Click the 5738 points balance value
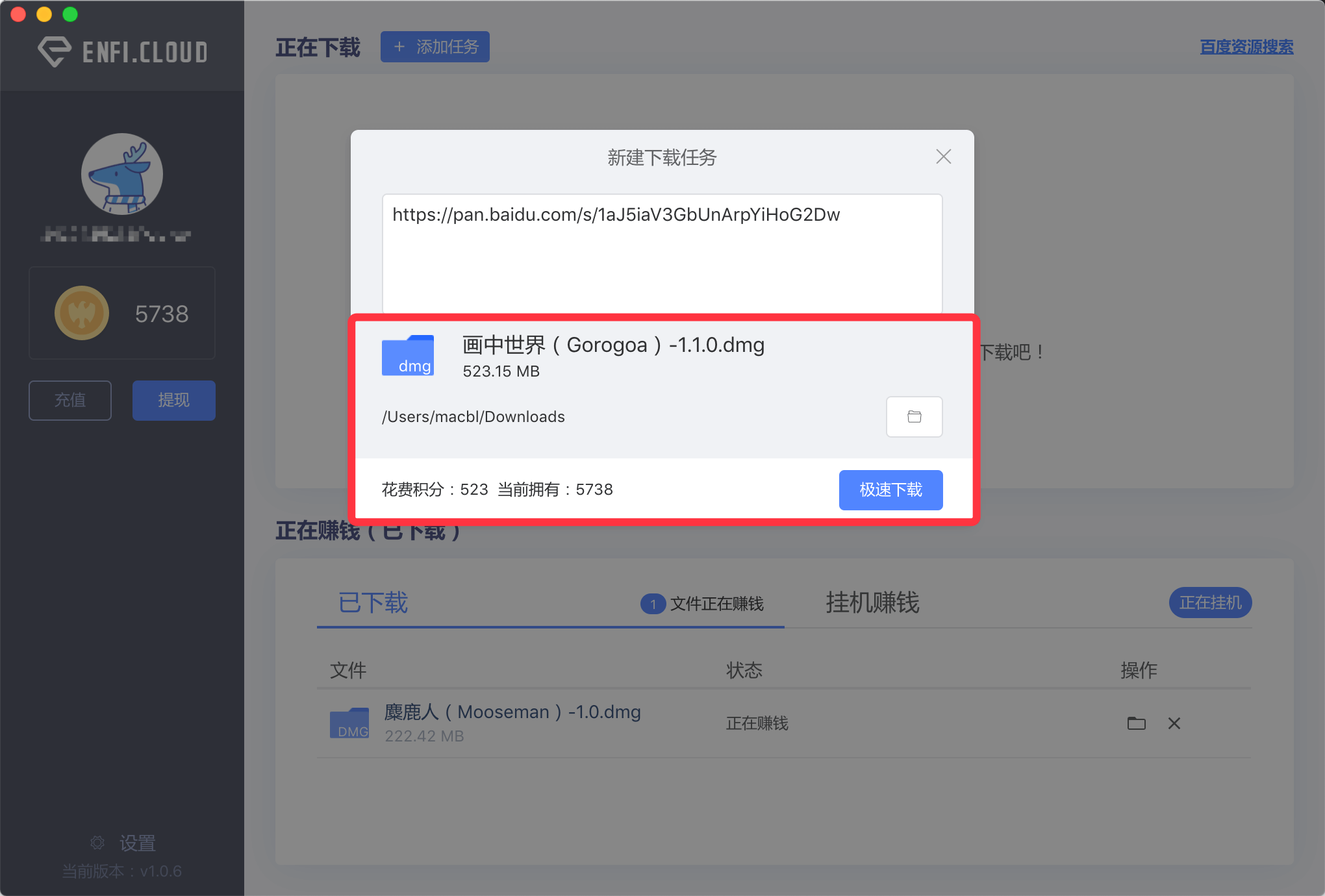Viewport: 1325px width, 896px height. (162, 314)
